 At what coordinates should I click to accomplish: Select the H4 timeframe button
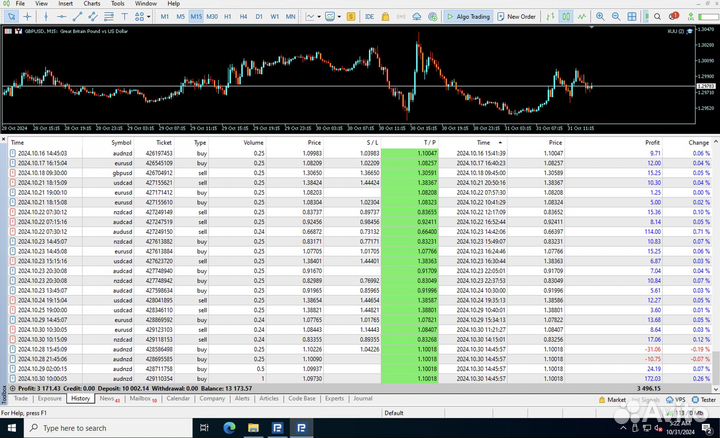point(243,17)
